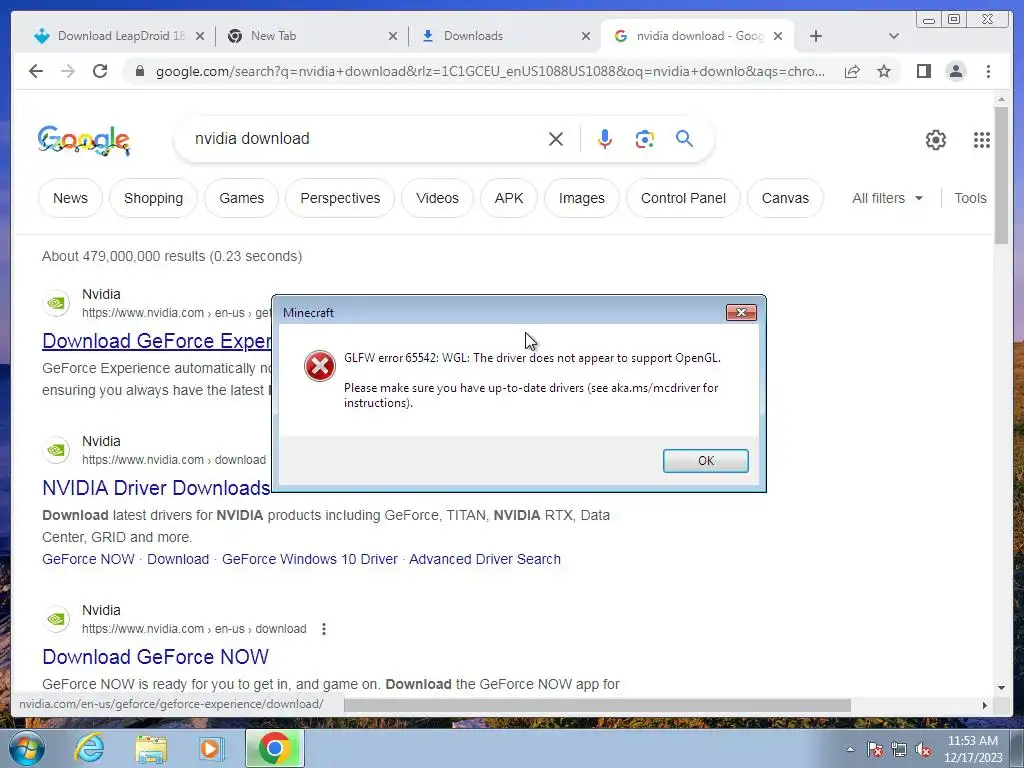Click the vertical scrollbar thumb
The image size is (1024, 768).
coord(1001,175)
